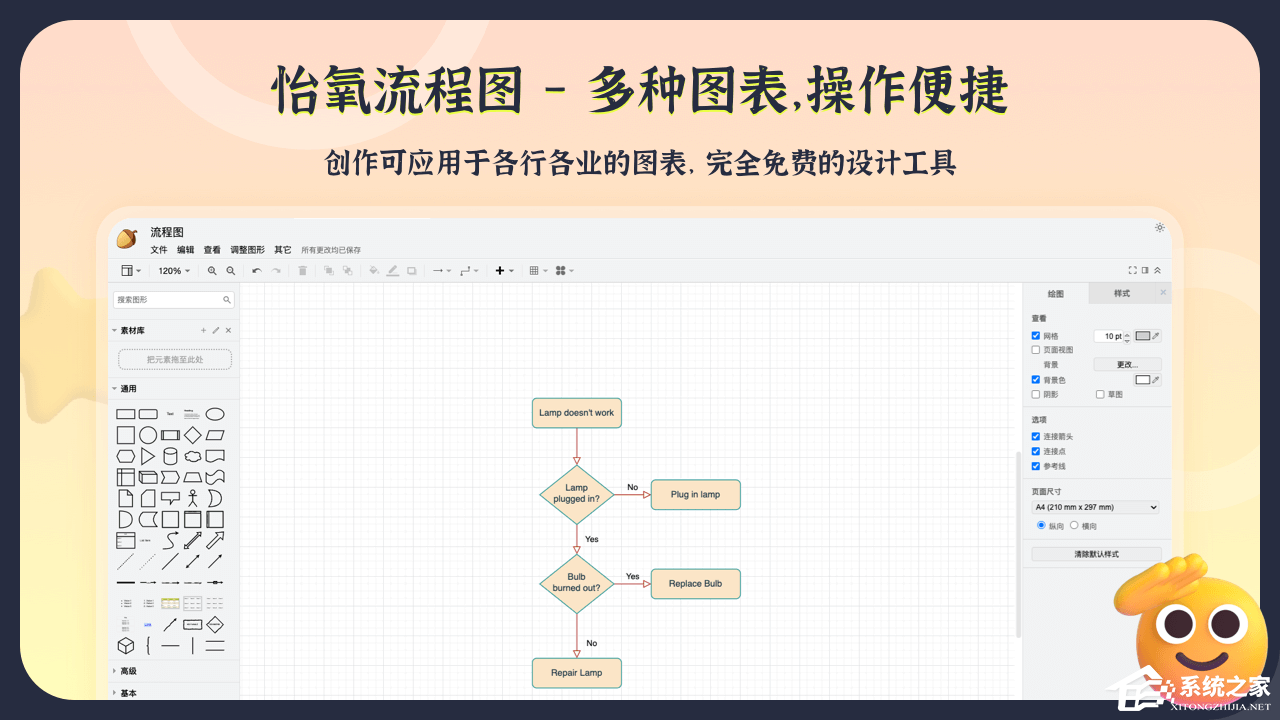Select the cube shape in the palette

pos(126,645)
